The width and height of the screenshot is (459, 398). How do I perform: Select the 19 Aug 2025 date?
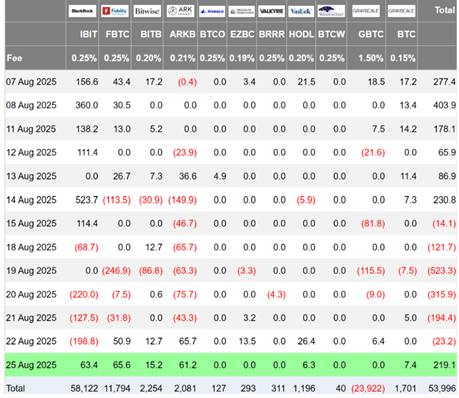pyautogui.click(x=31, y=271)
